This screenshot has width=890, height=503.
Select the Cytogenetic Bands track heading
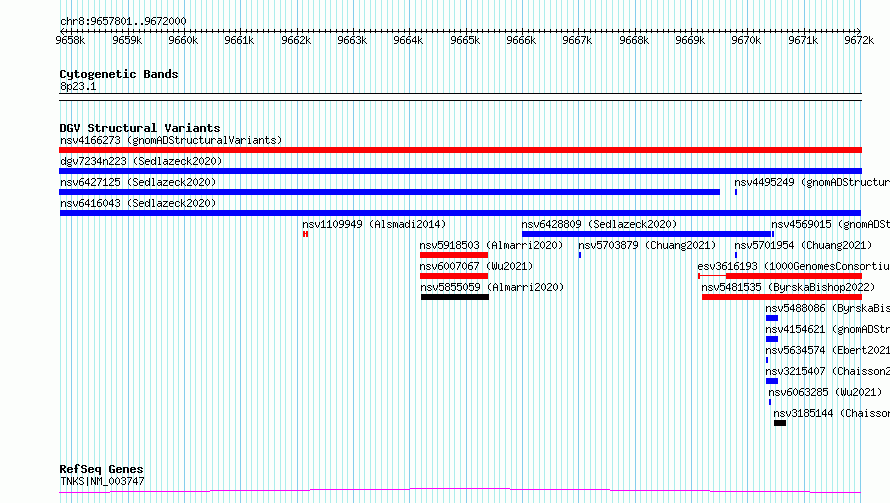click(x=119, y=74)
